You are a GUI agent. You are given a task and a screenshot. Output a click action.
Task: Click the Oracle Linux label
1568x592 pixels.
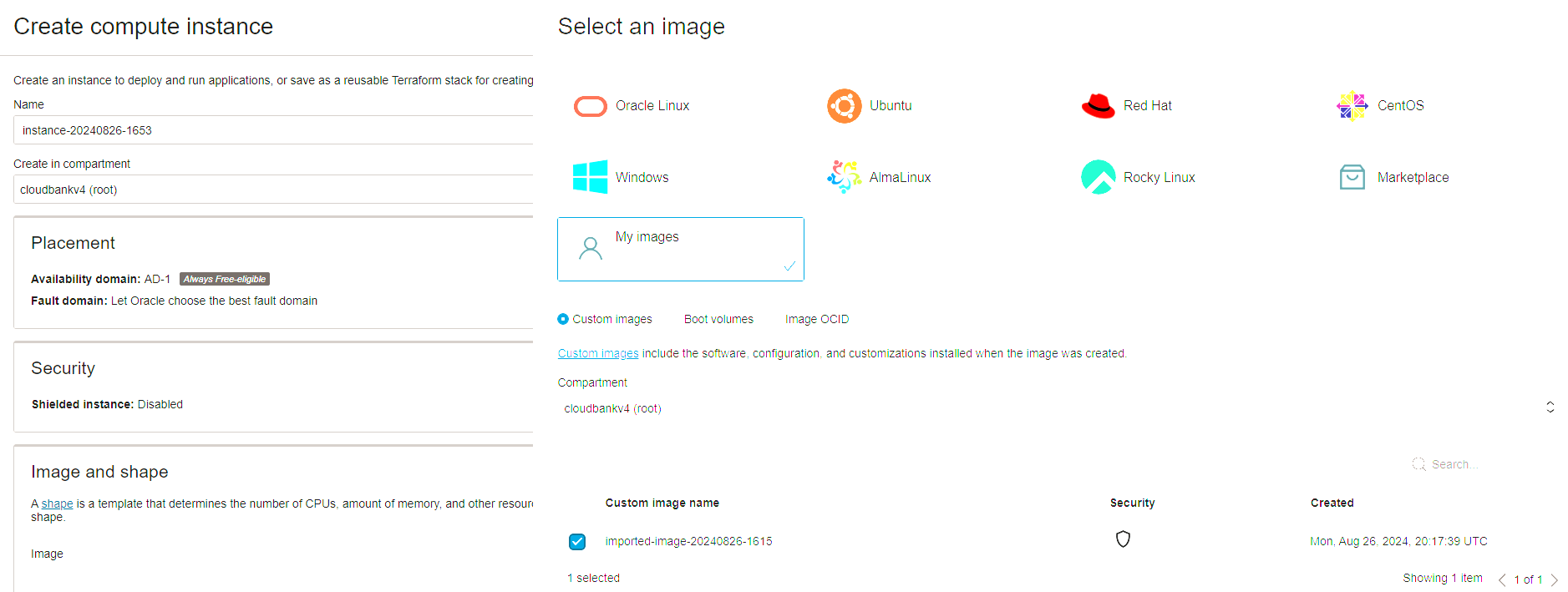click(652, 106)
